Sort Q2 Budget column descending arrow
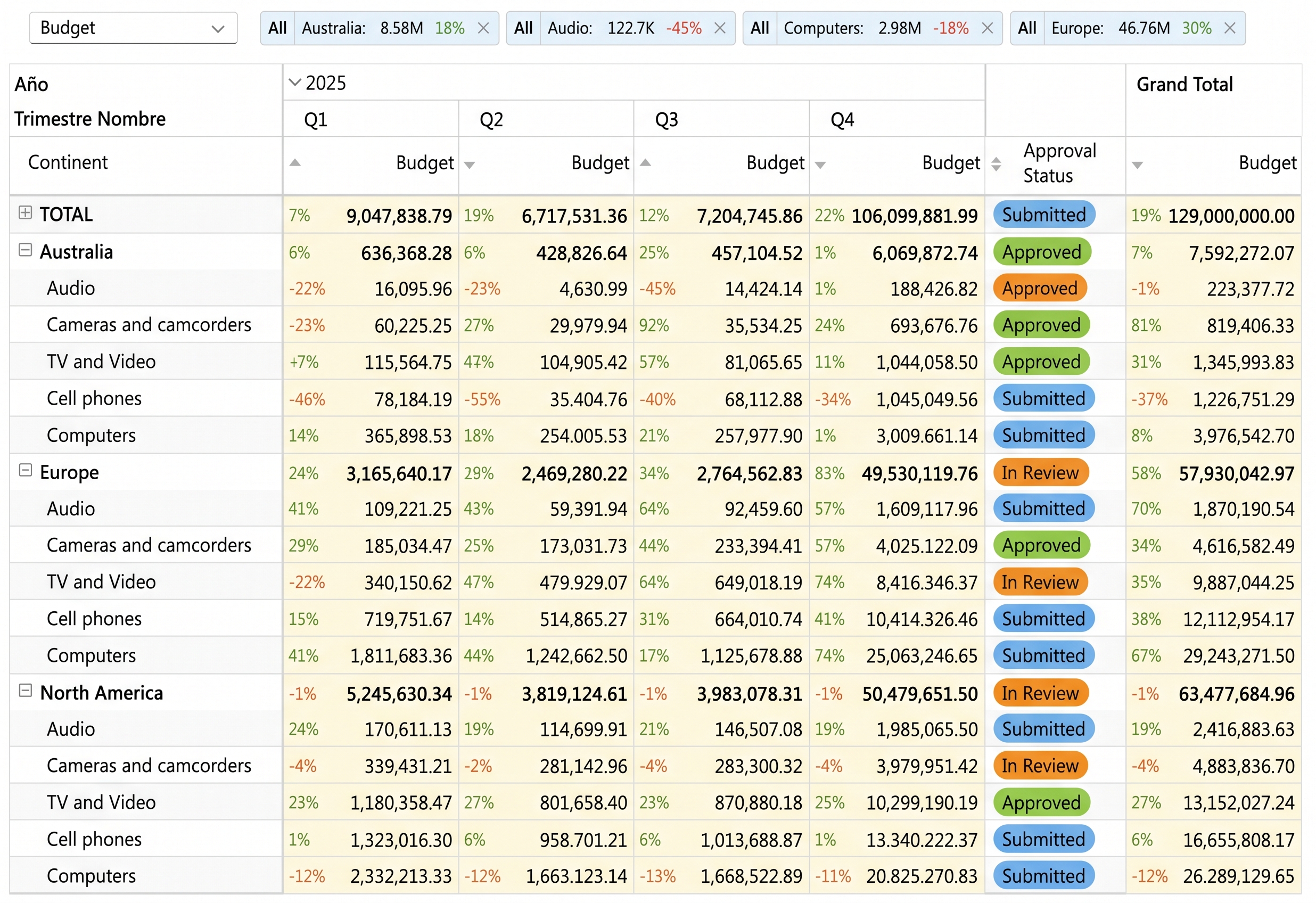This screenshot has height=903, width=1316. (x=470, y=165)
